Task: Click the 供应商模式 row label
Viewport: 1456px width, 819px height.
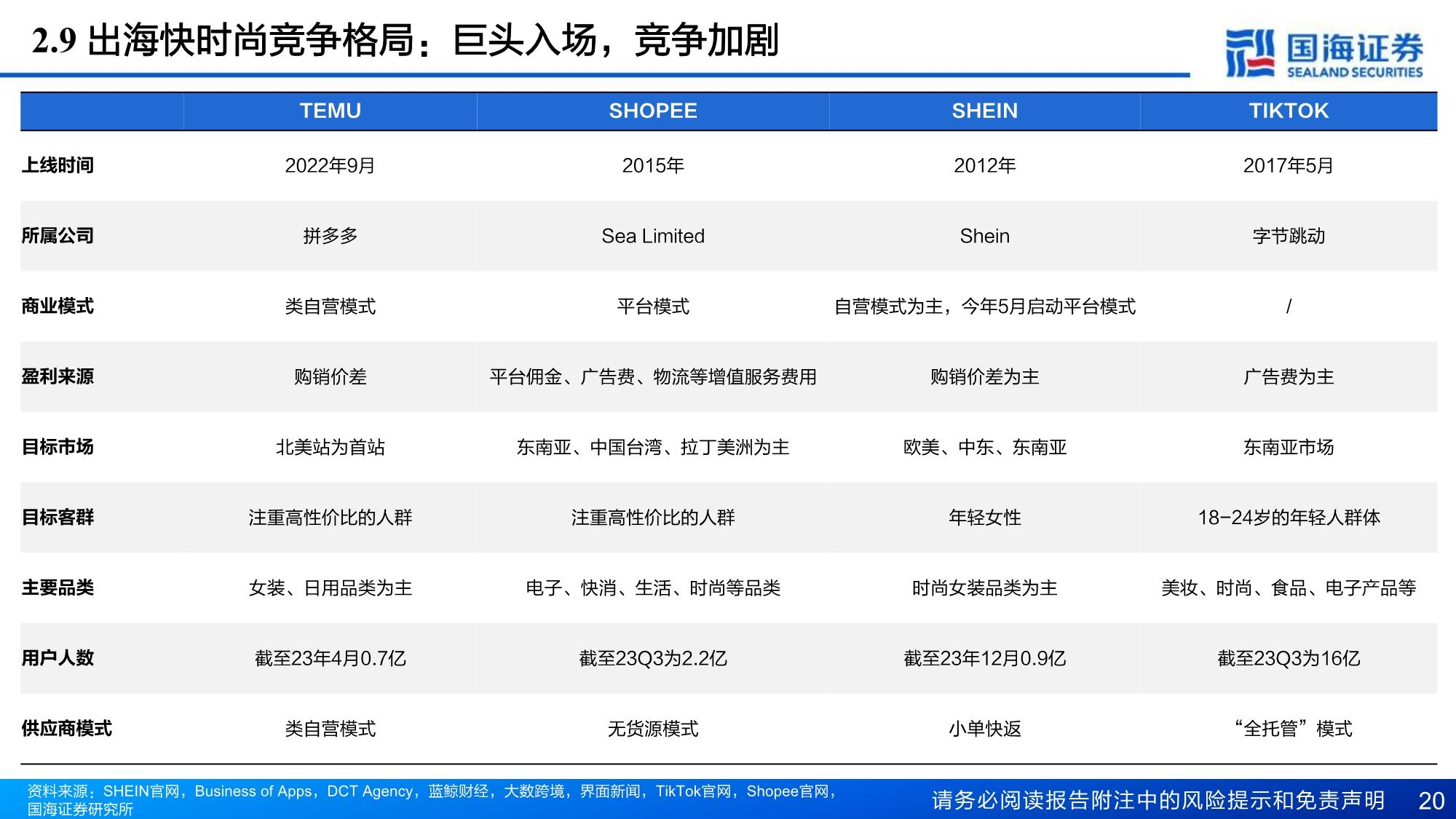Action: coord(66,728)
